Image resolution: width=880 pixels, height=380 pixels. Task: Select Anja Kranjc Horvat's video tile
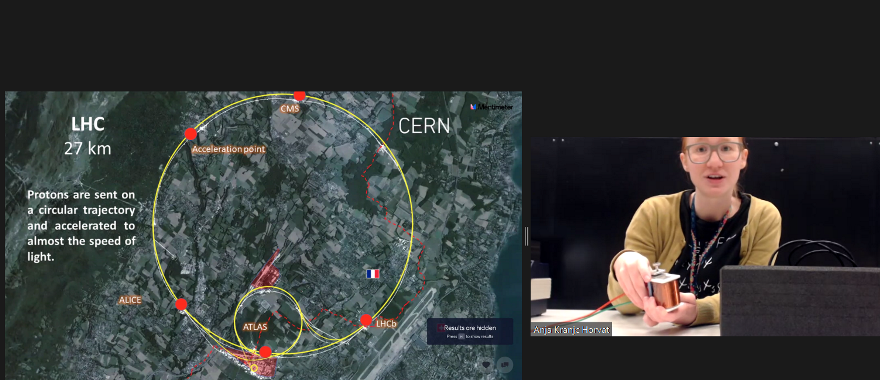tap(705, 236)
